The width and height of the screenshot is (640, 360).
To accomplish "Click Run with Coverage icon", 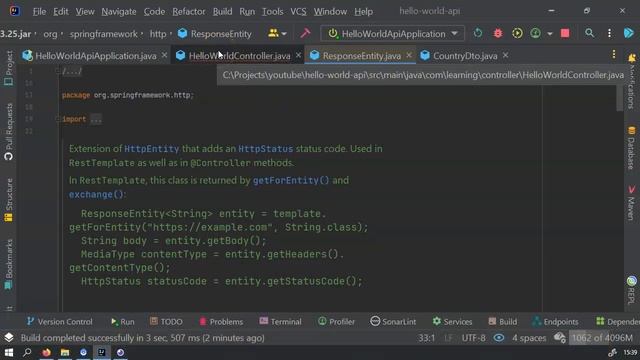I will pos(517,33).
